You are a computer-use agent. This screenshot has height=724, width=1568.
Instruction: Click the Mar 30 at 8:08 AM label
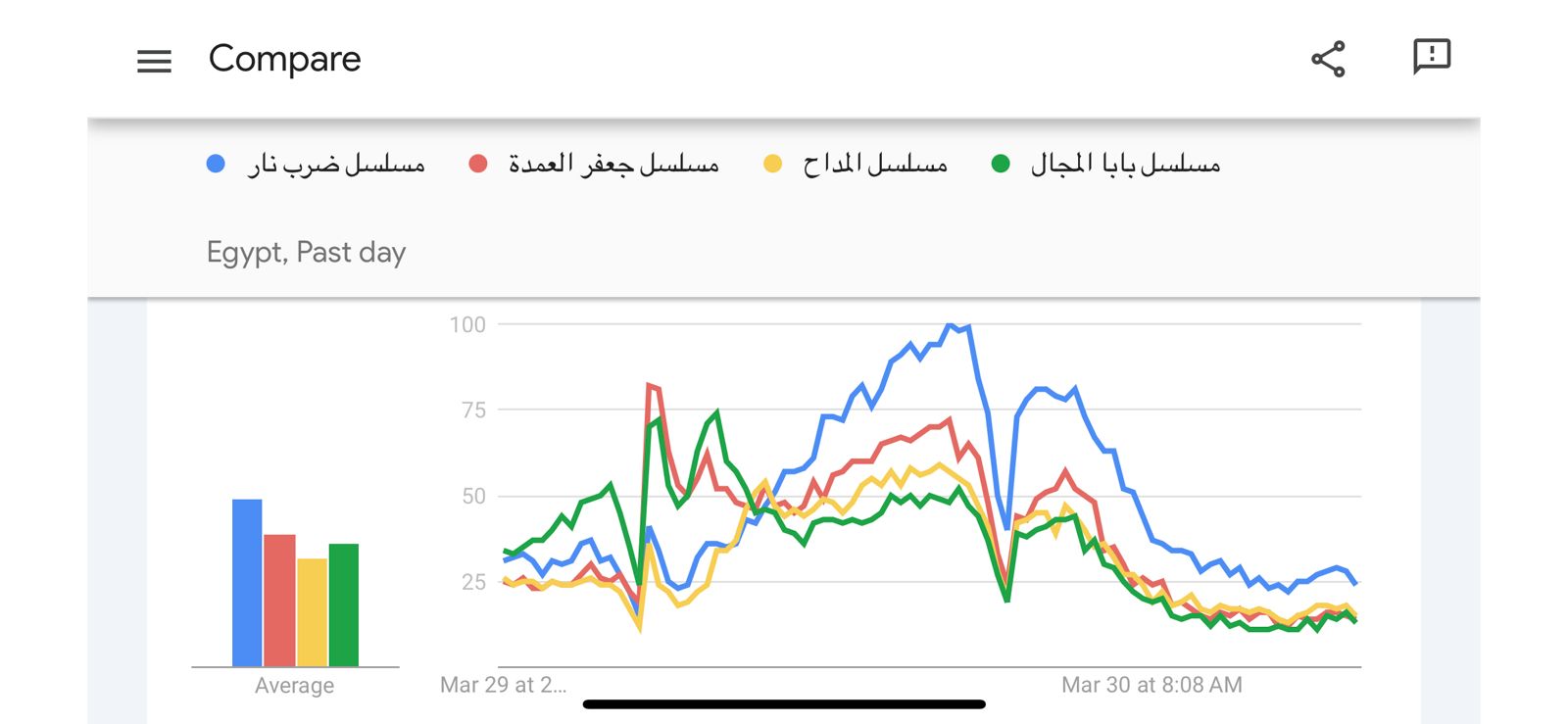pos(1151,685)
